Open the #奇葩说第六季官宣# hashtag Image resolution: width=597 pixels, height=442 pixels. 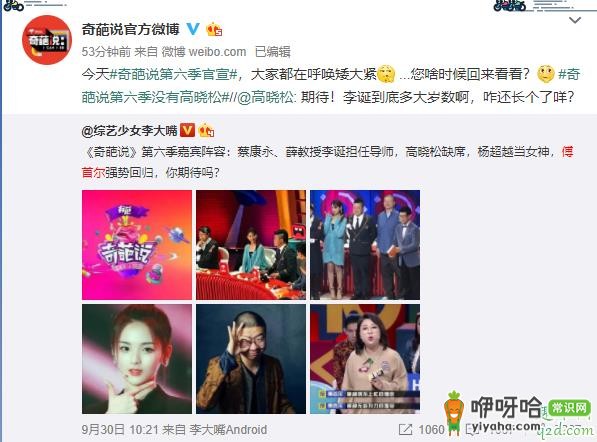tap(174, 74)
